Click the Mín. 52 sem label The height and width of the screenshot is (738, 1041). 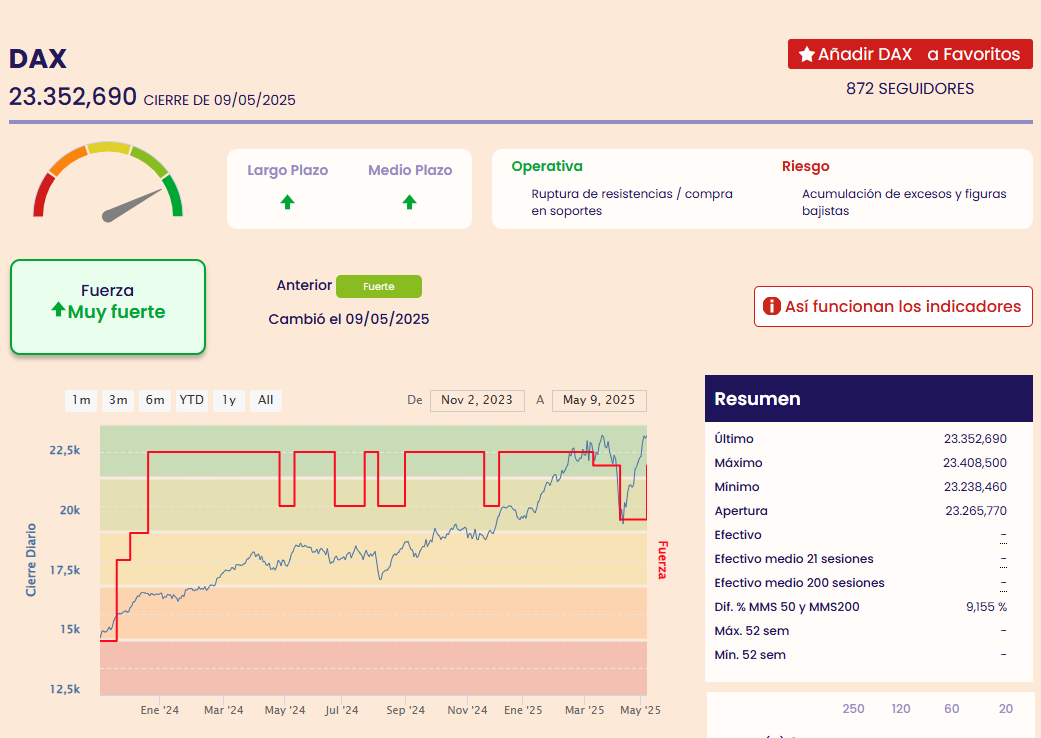point(750,654)
